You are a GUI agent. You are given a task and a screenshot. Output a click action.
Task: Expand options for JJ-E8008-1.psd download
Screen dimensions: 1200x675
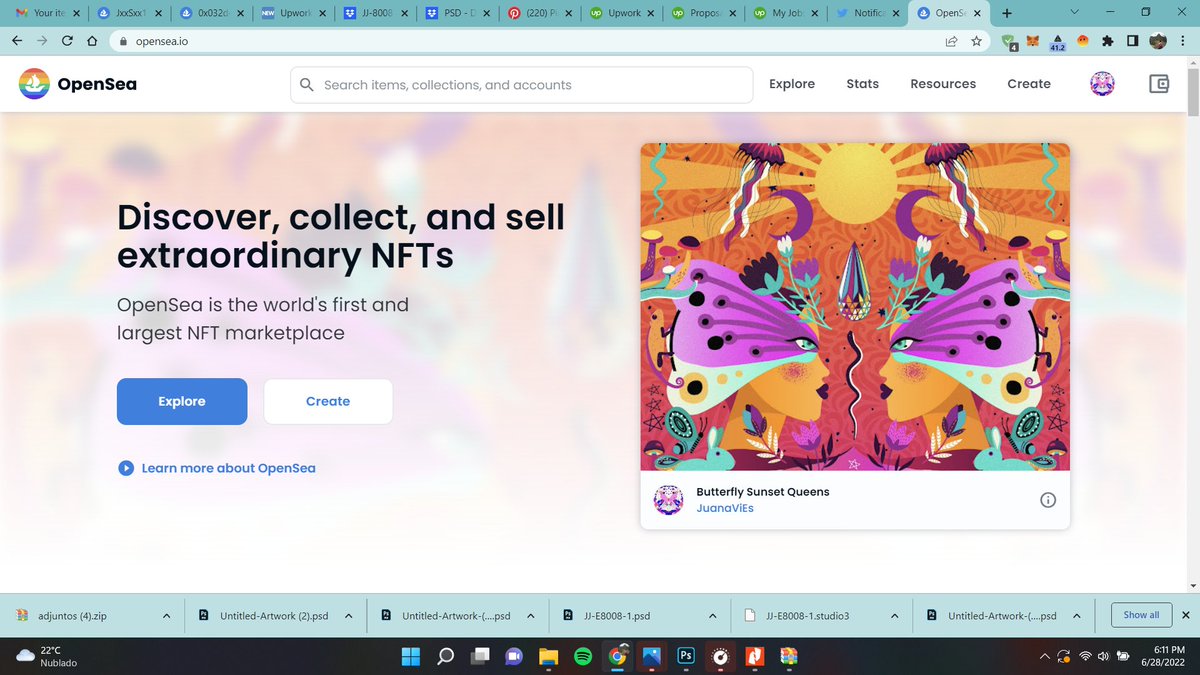(713, 616)
